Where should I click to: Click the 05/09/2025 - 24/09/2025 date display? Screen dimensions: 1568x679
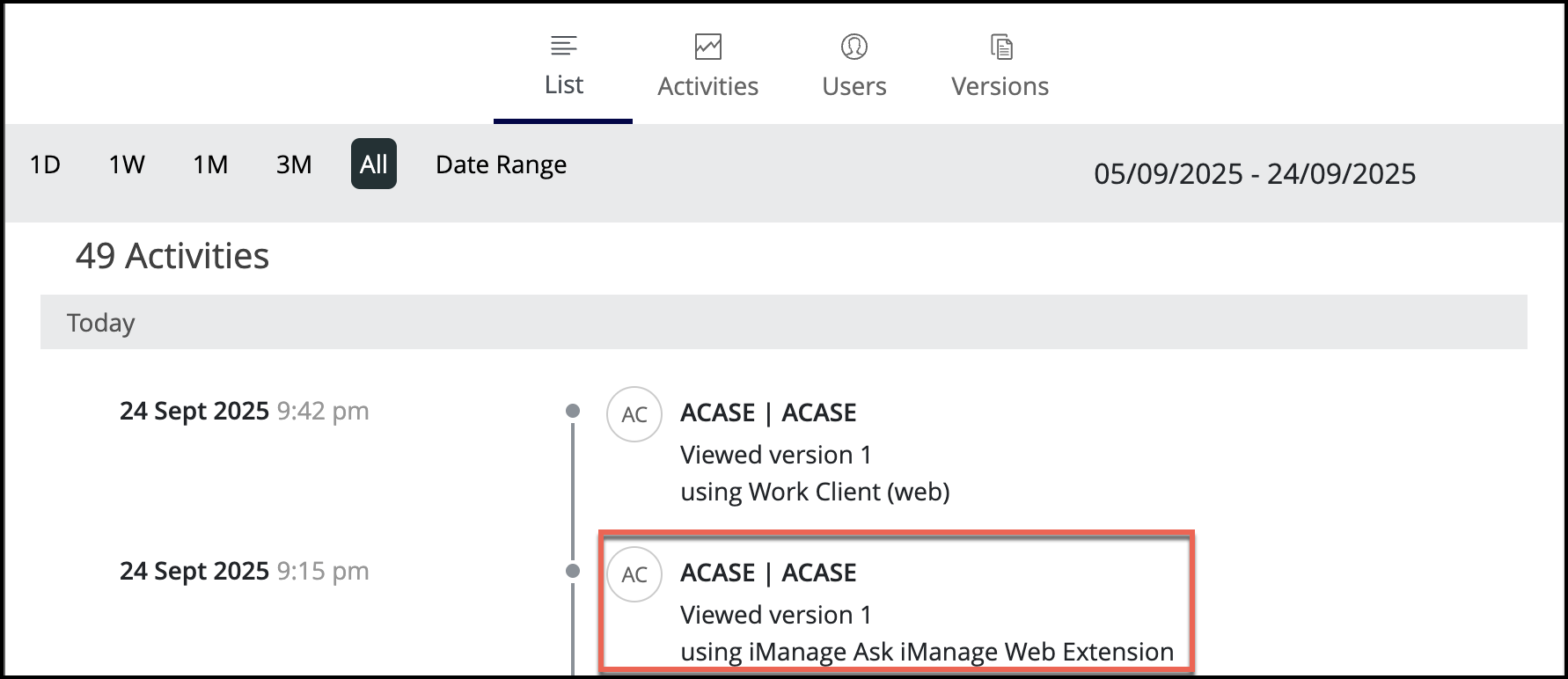(1254, 174)
